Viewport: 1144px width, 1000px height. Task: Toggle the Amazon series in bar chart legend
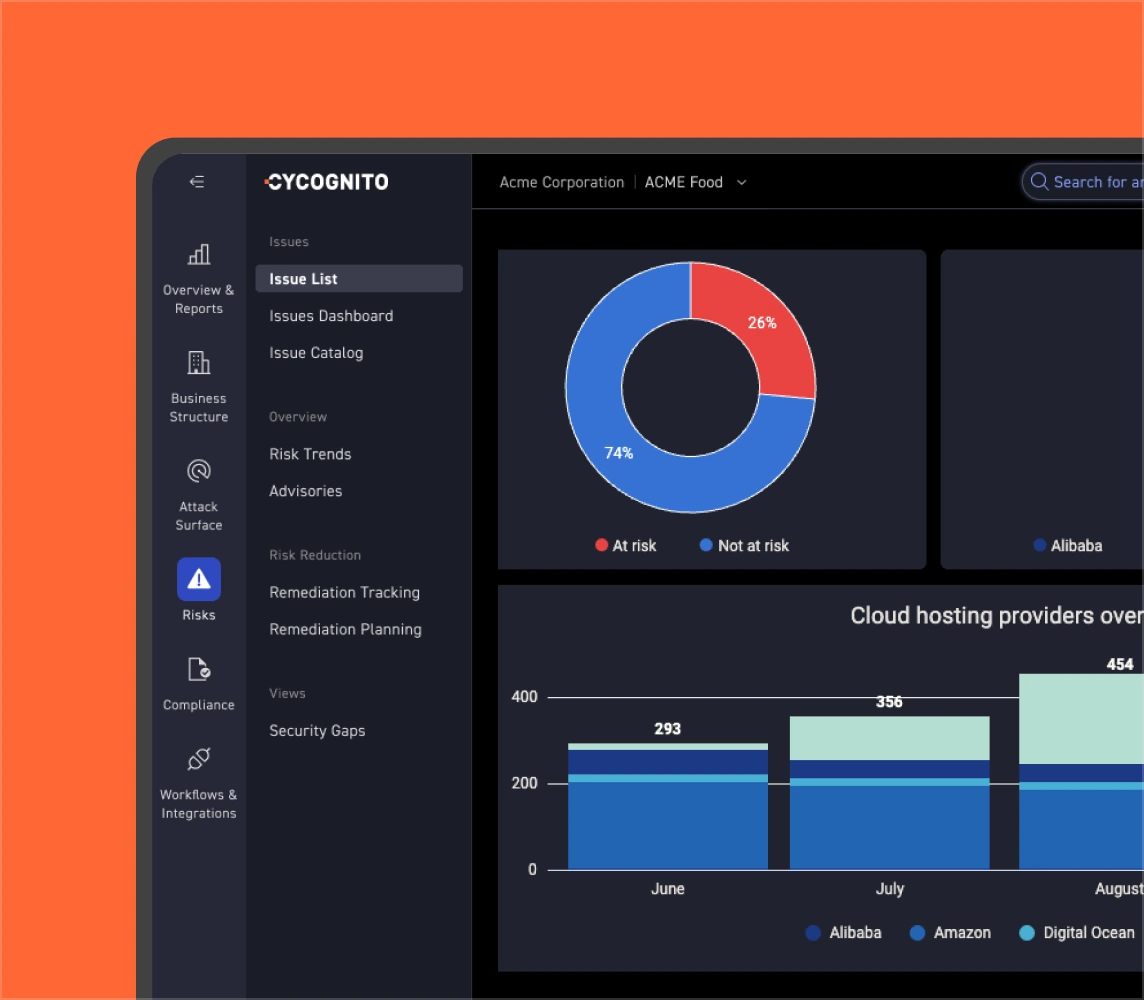[950, 932]
